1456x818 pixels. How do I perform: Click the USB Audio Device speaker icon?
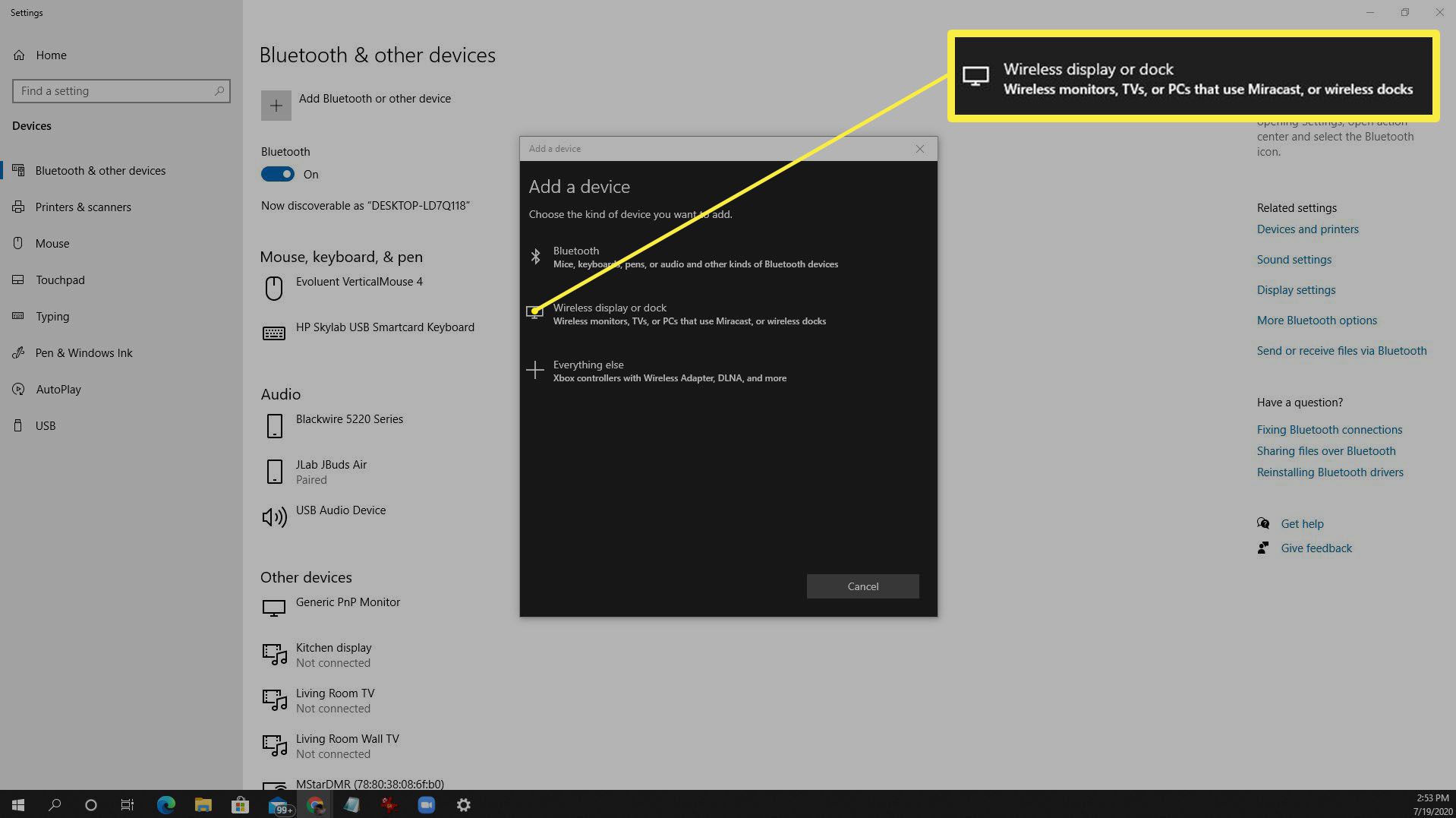click(x=274, y=517)
